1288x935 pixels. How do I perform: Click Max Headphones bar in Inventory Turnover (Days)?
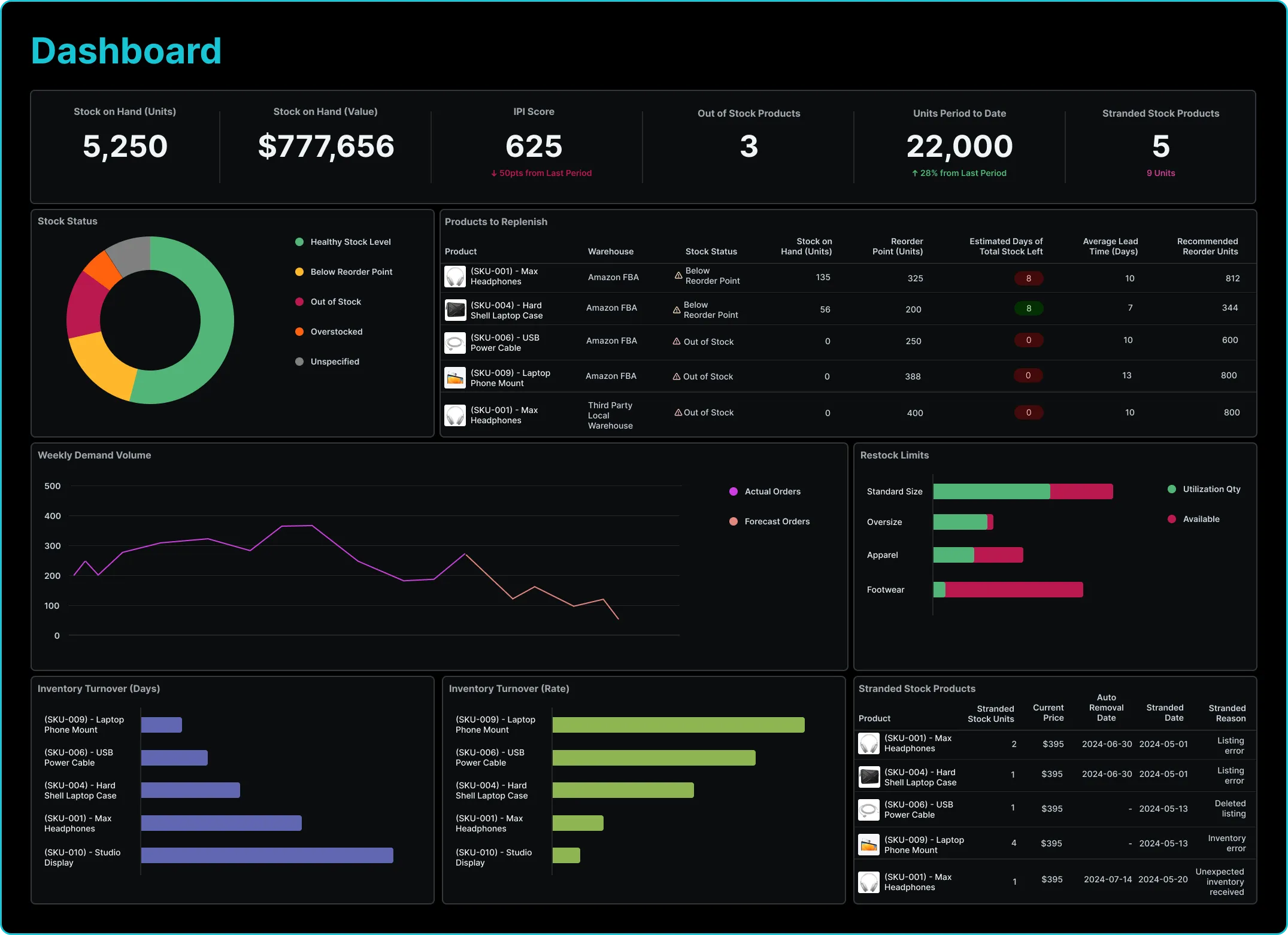(222, 823)
